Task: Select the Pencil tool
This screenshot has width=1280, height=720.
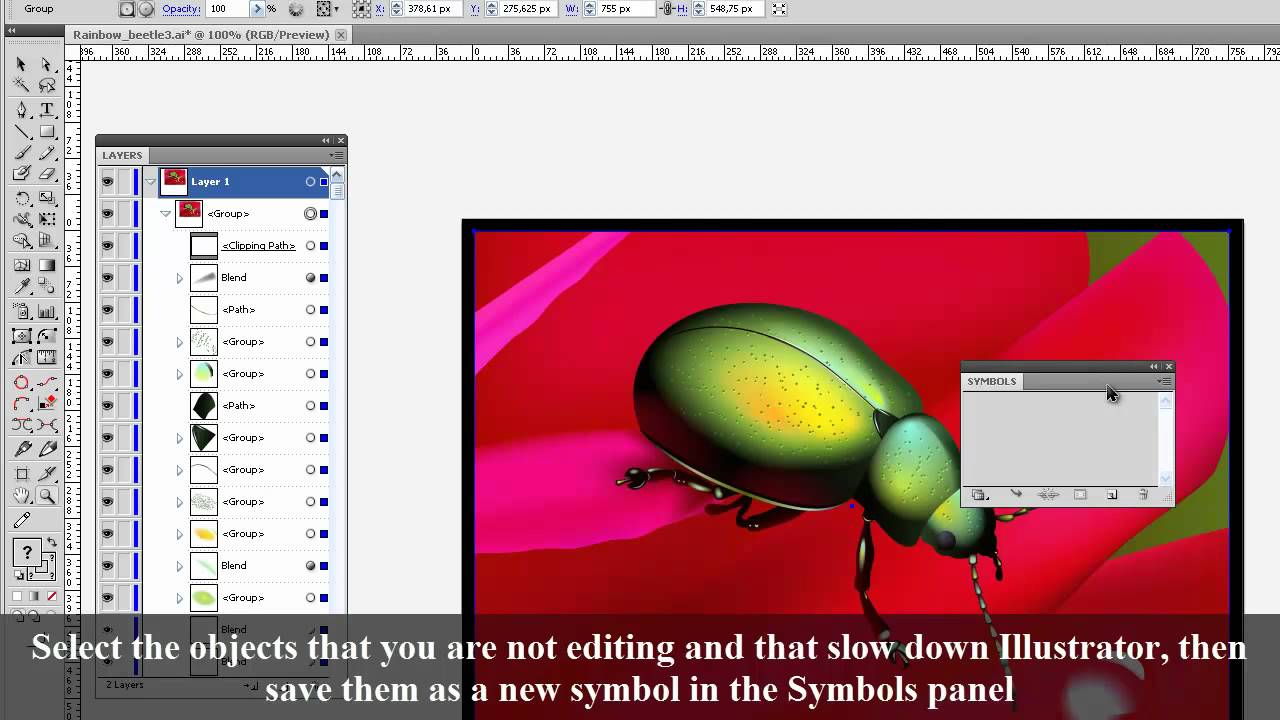Action: tap(46, 153)
